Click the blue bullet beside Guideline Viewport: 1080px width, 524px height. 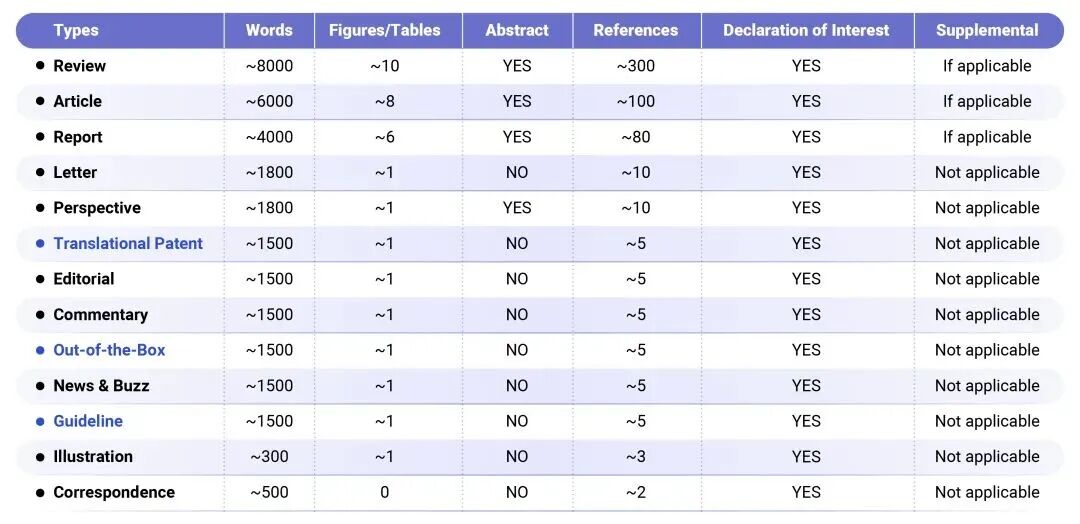point(40,421)
